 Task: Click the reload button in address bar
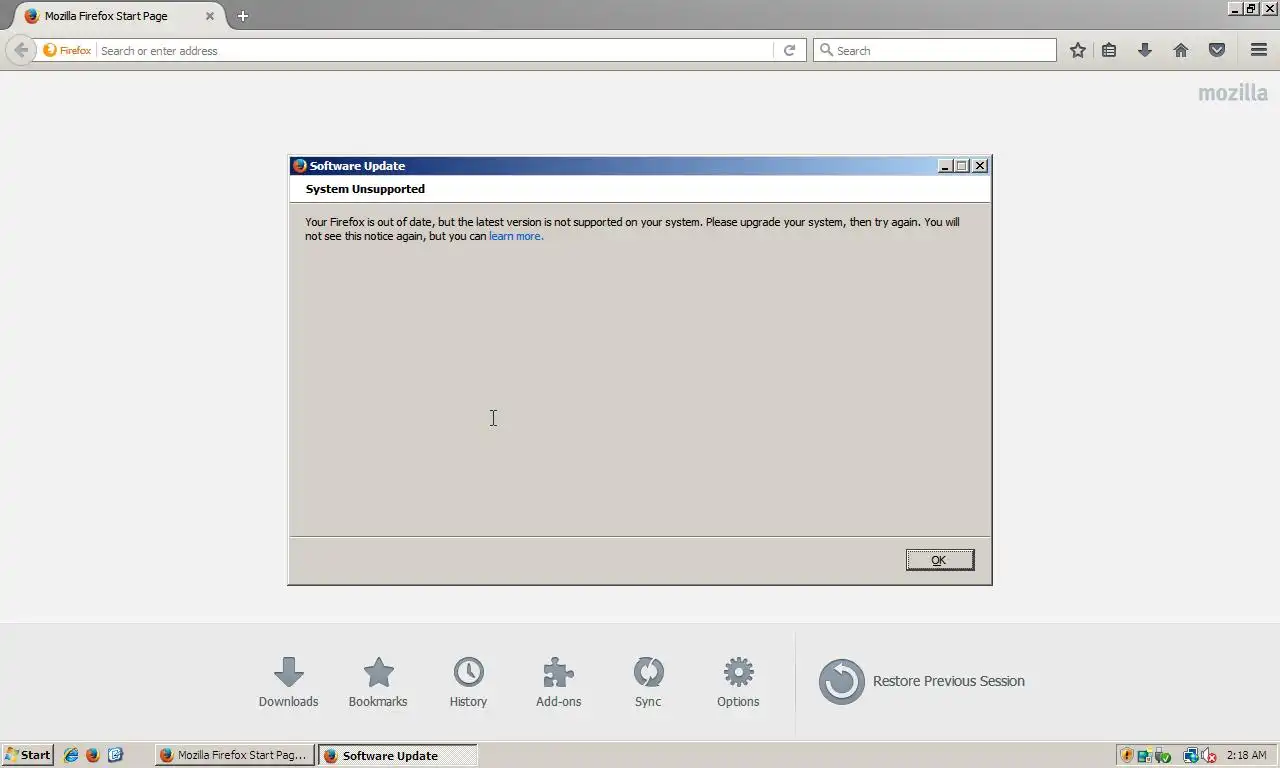(x=789, y=50)
